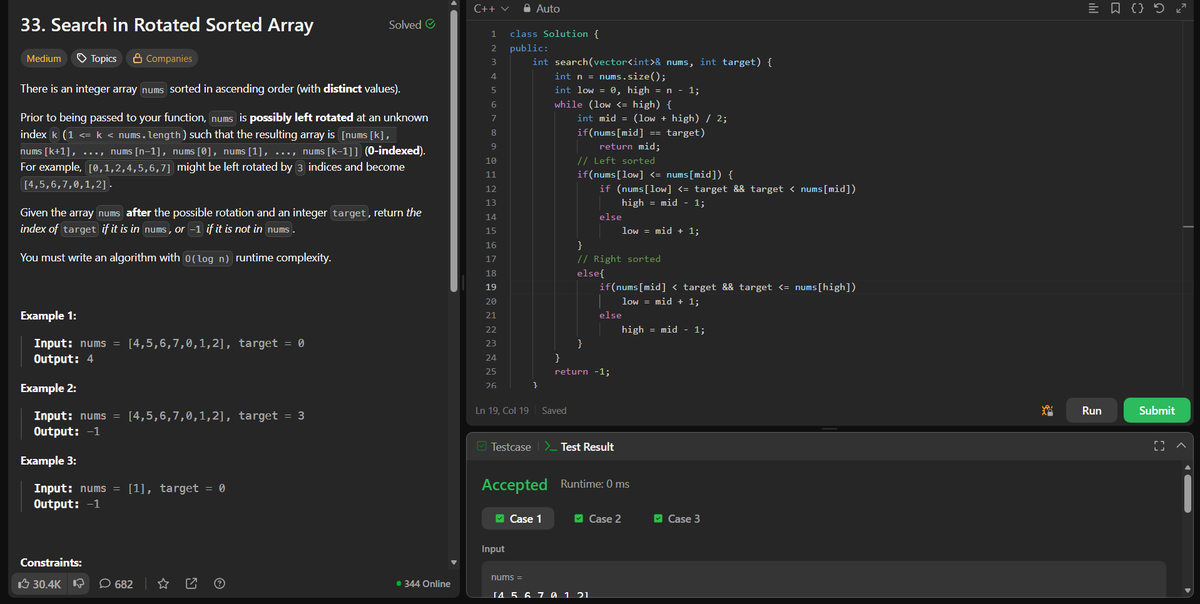Click the share external-link icon
The image size is (1200, 604).
coord(191,583)
